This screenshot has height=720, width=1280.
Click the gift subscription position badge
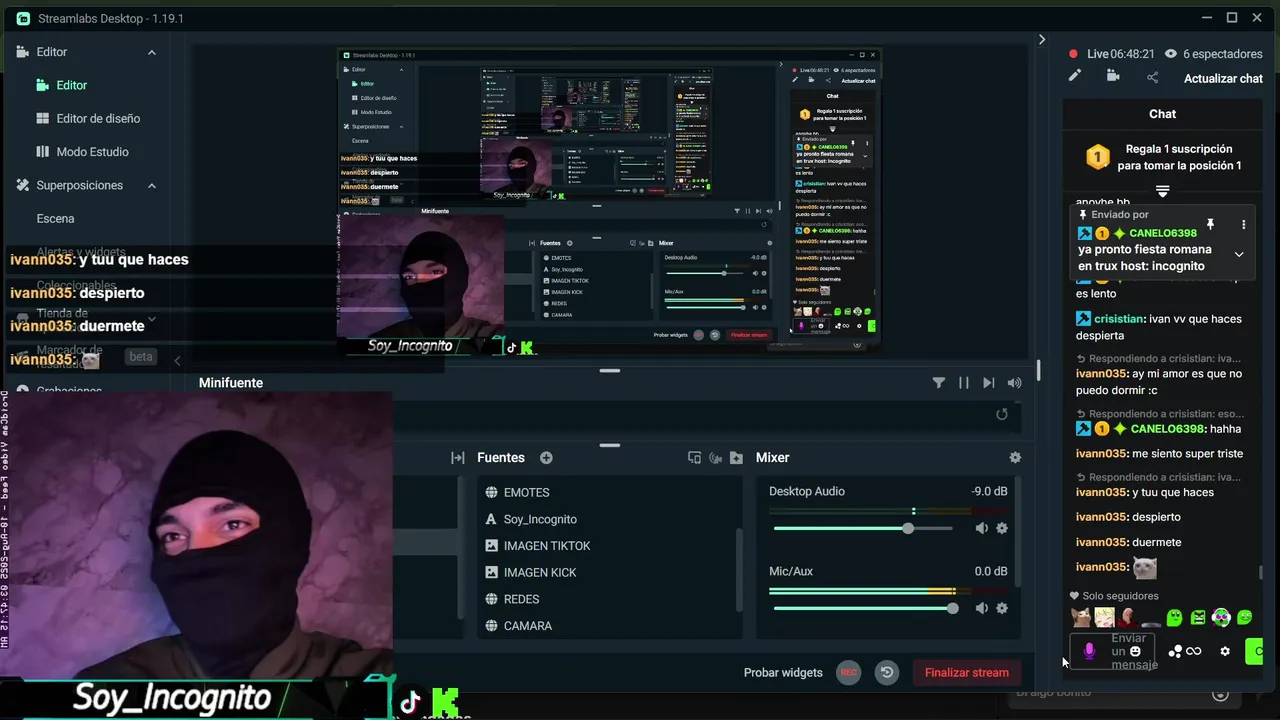point(1098,157)
